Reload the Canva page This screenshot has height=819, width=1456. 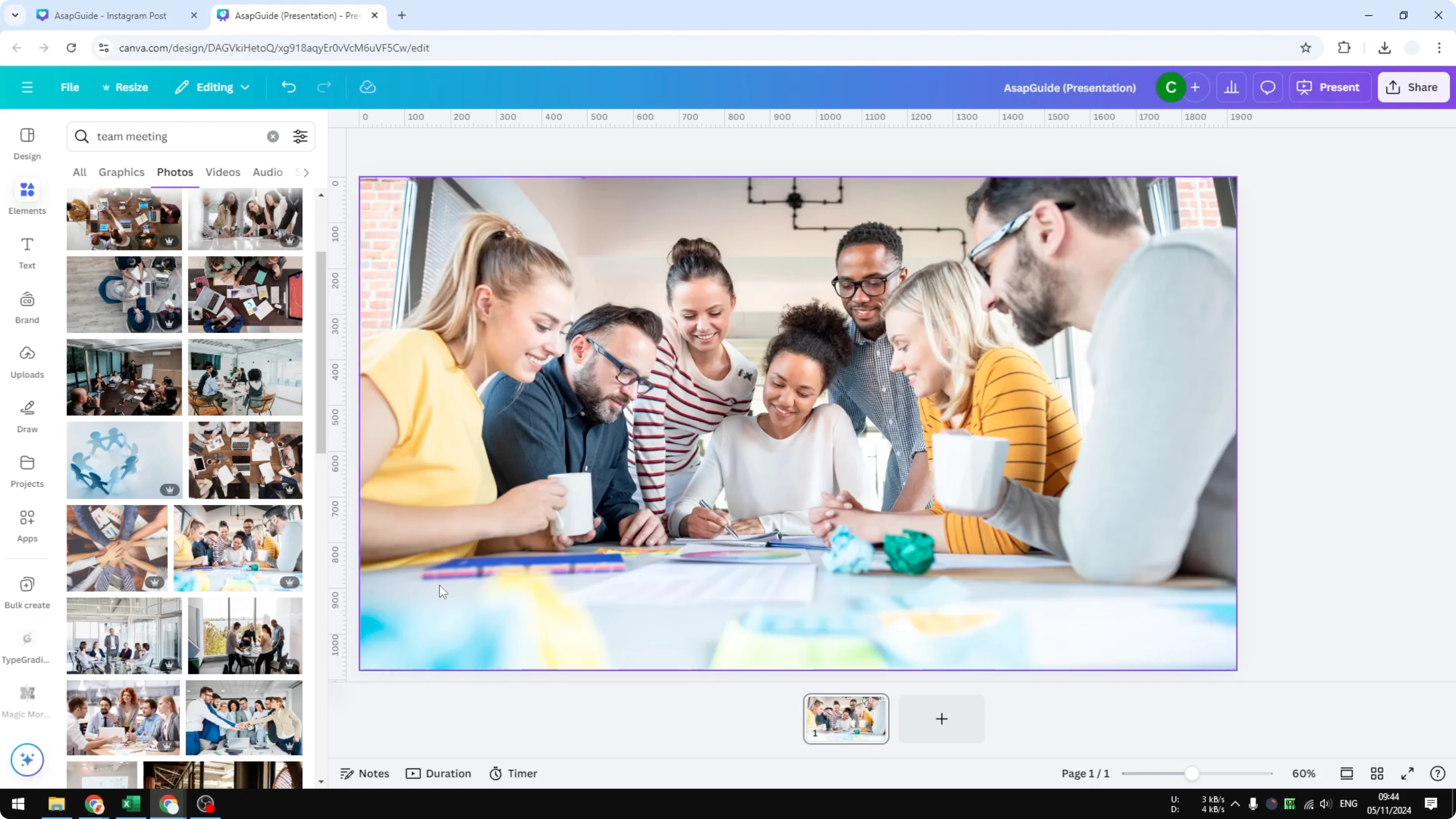[71, 47]
